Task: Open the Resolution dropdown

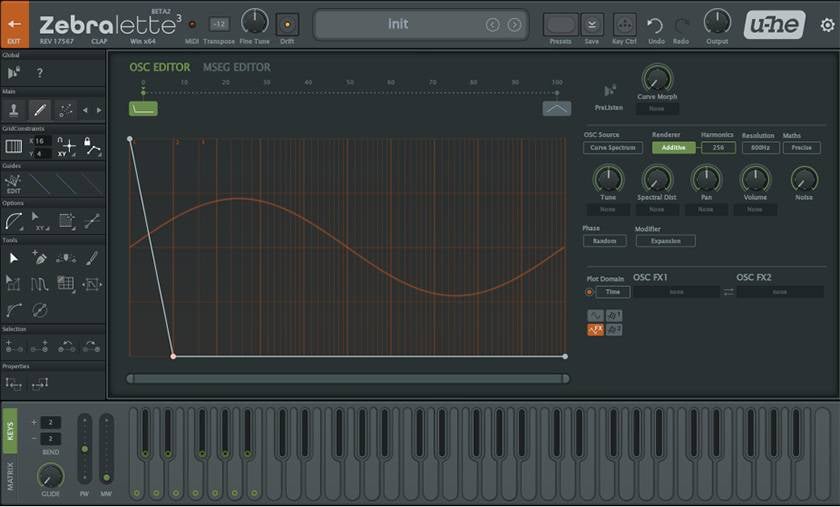Action: point(761,147)
